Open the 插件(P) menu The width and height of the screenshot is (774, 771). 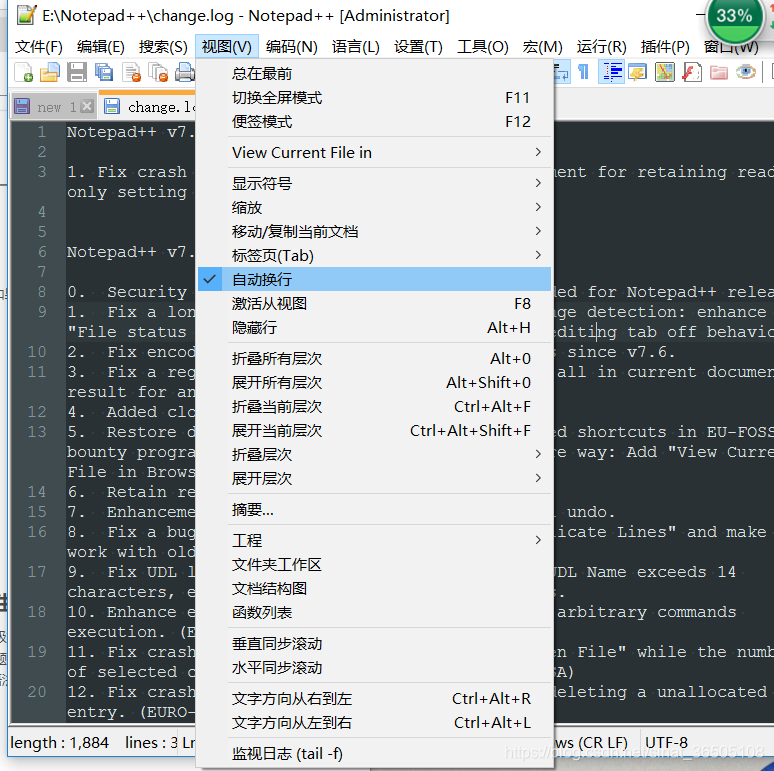[x=665, y=46]
